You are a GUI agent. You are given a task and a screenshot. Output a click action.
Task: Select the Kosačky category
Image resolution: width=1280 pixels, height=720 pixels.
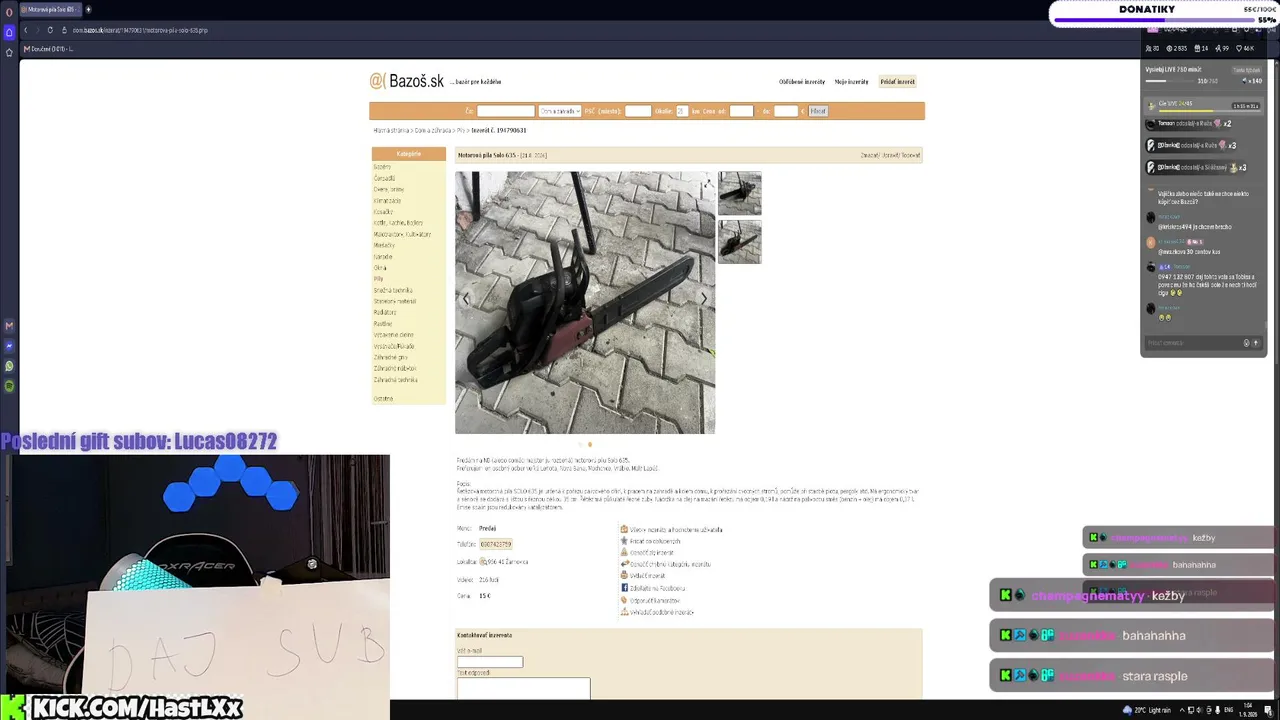pyautogui.click(x=384, y=212)
